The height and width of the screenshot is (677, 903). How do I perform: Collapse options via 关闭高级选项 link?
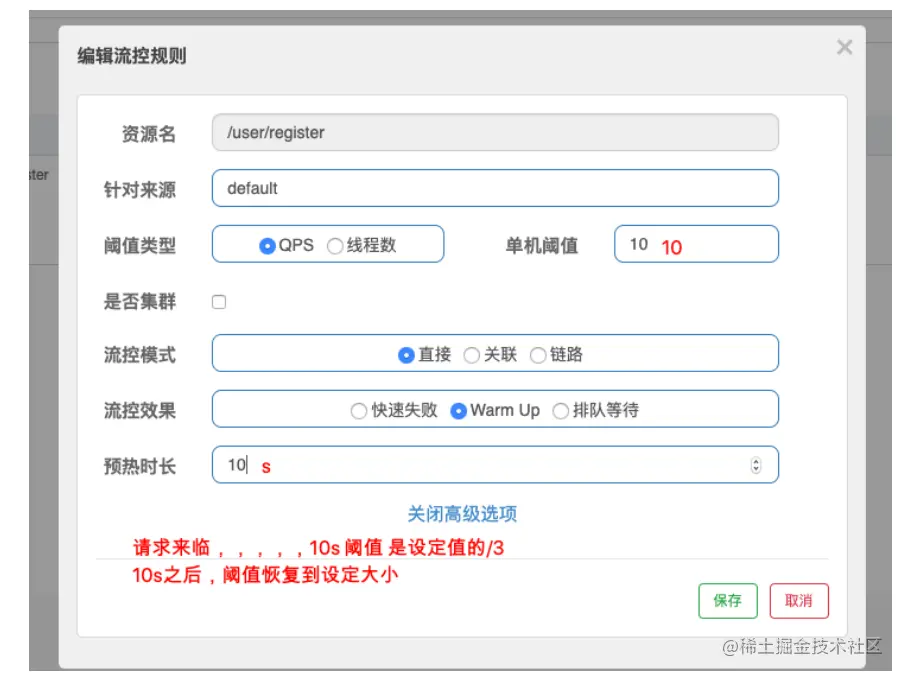click(462, 514)
